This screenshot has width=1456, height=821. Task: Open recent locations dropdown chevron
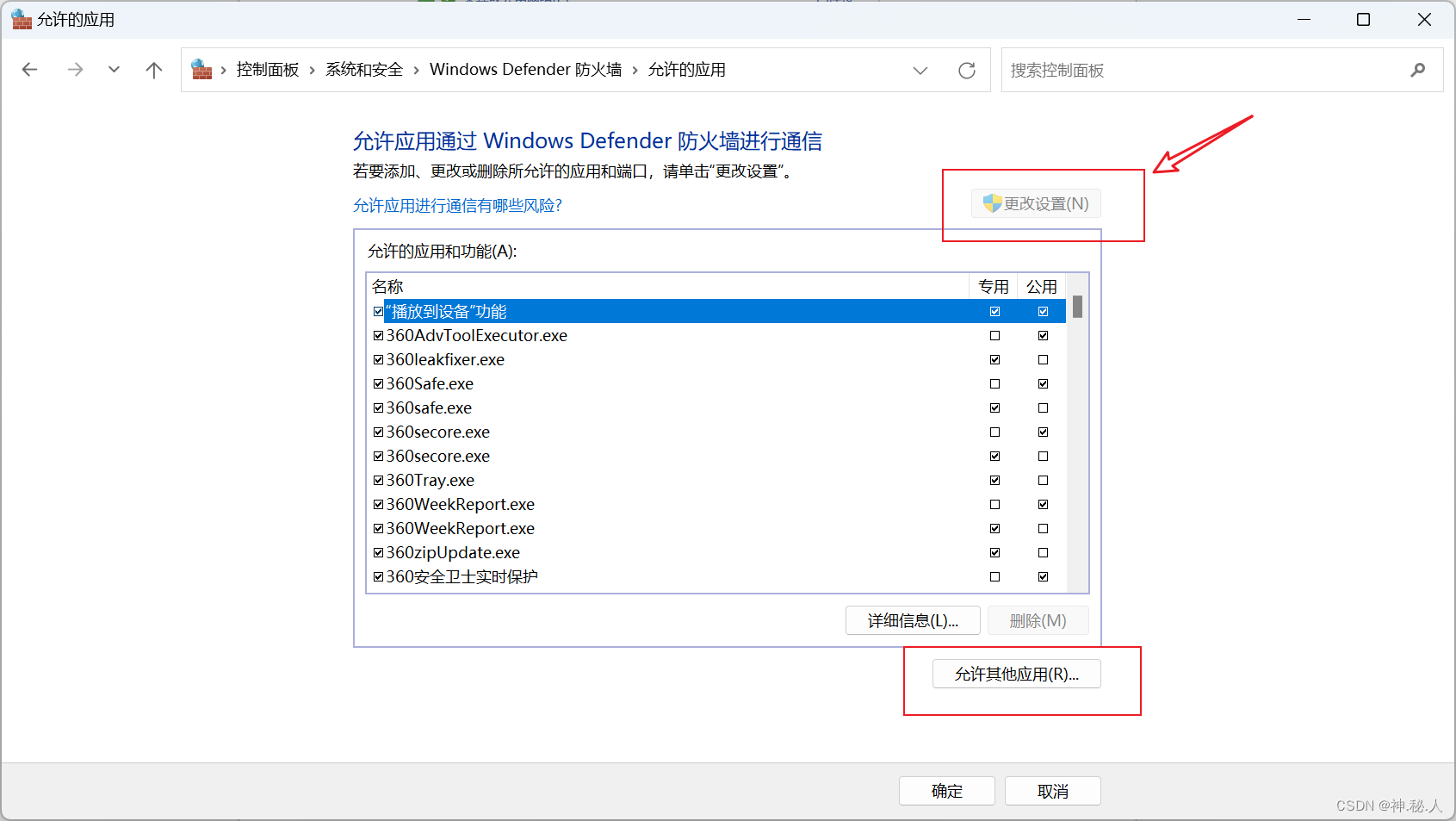pos(114,70)
